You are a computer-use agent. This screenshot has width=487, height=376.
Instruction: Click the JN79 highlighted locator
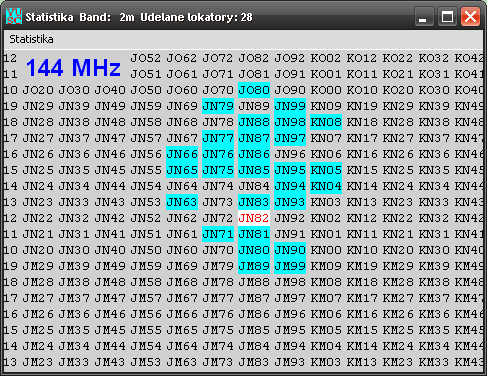coord(218,106)
